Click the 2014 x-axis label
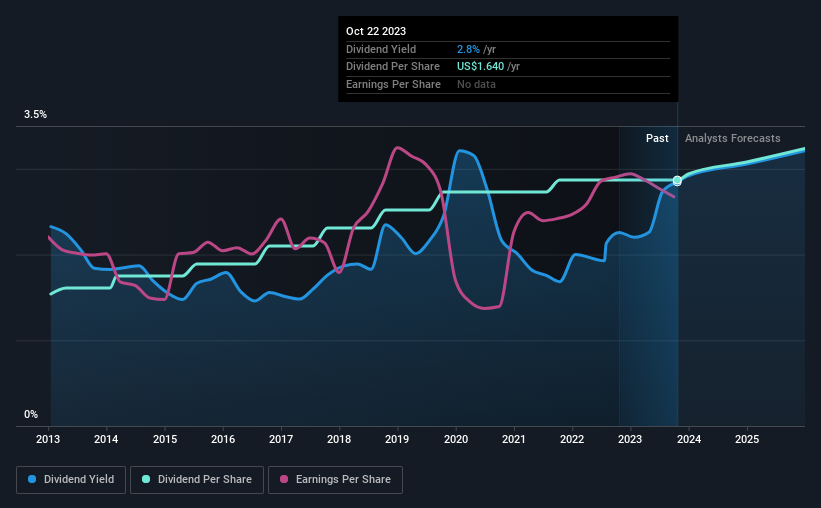This screenshot has height=508, width=821. pos(106,439)
